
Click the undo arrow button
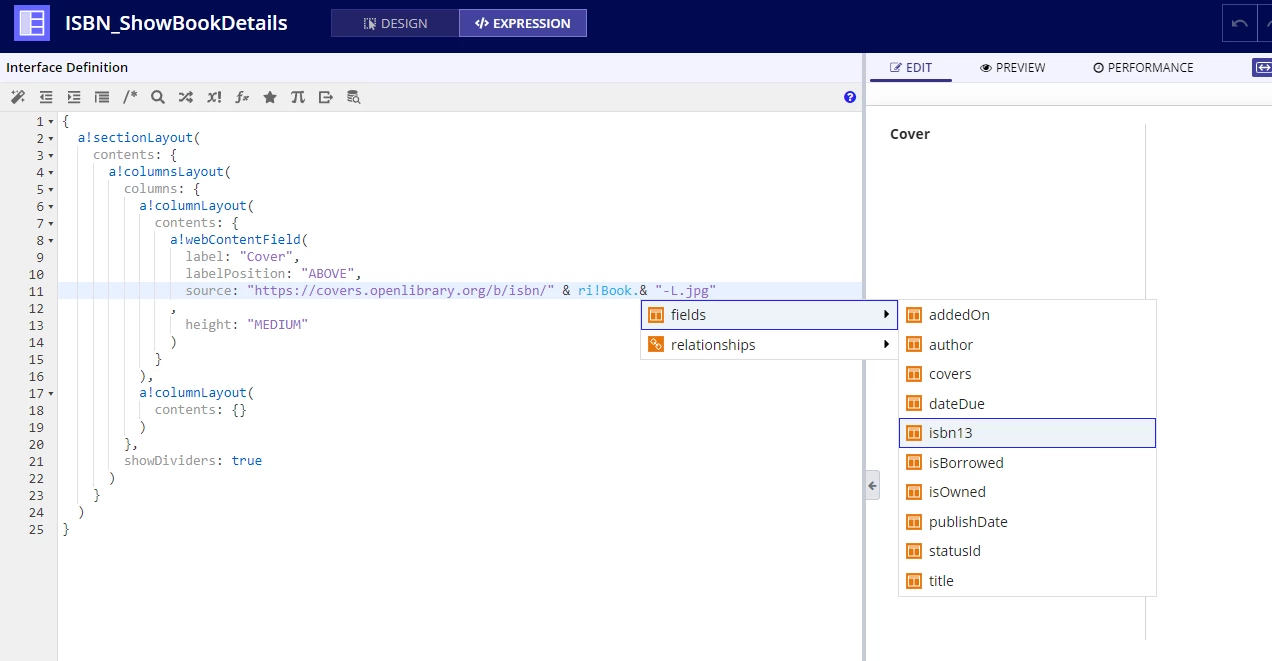click(x=1240, y=23)
